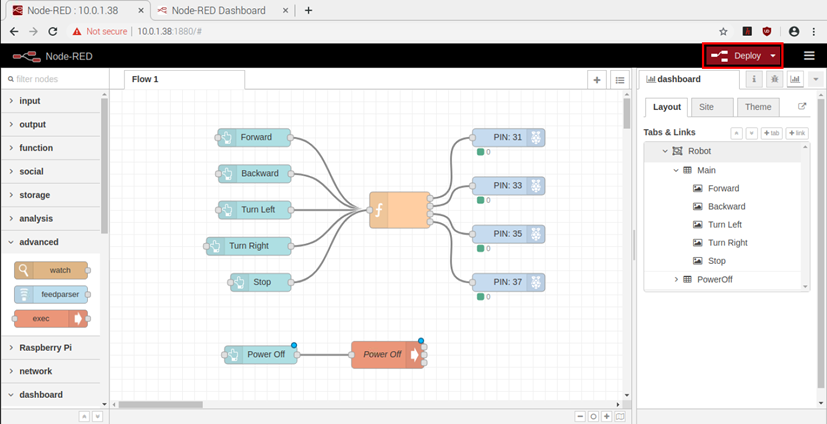827x424 pixels.
Task: Toggle the canvas navigator map icon
Action: (x=620, y=417)
